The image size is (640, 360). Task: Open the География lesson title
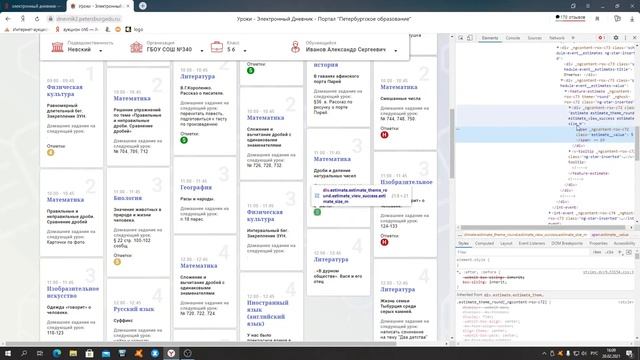click(x=196, y=187)
